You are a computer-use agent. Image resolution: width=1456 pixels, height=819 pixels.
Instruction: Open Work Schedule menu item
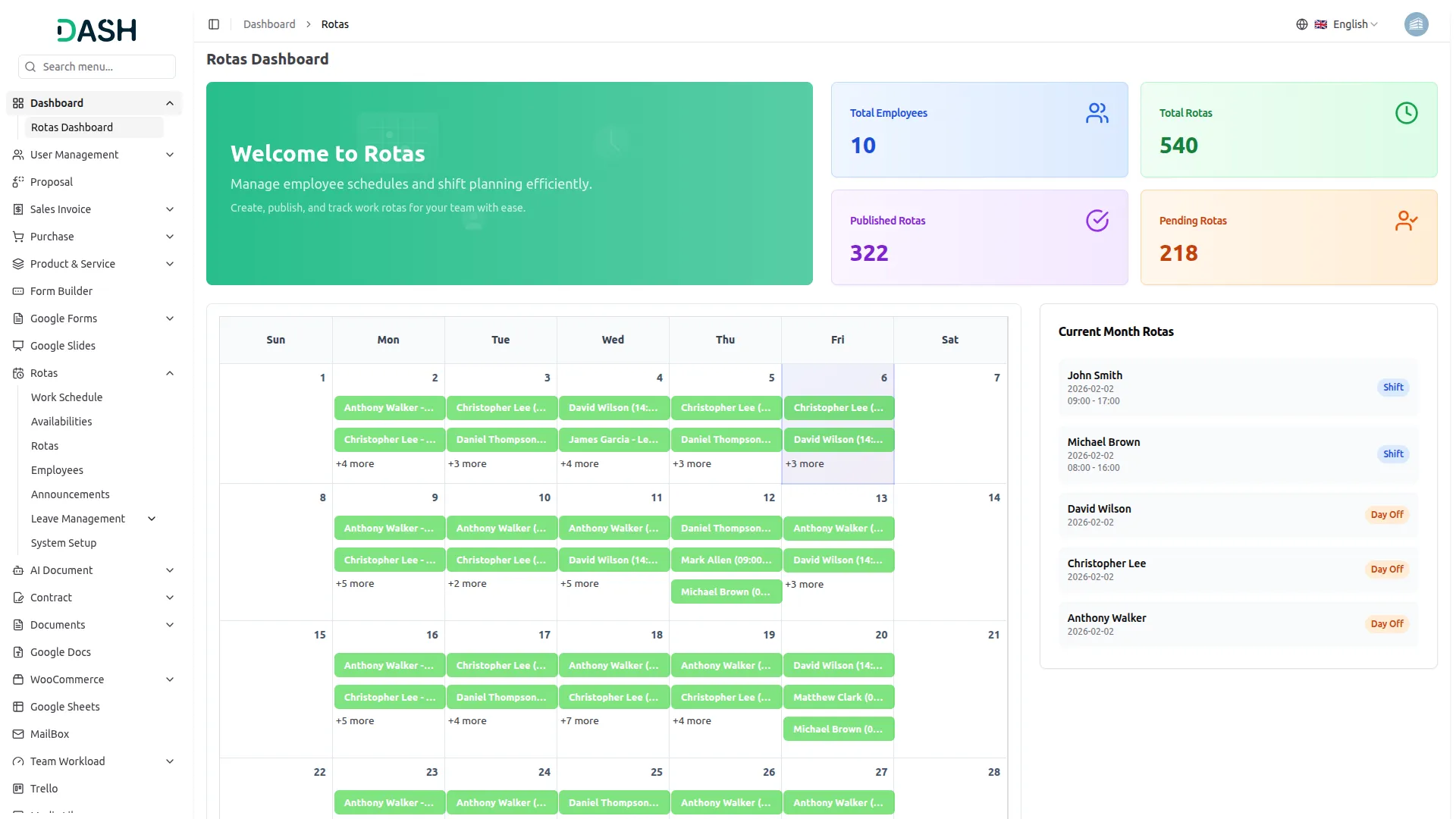[67, 397]
